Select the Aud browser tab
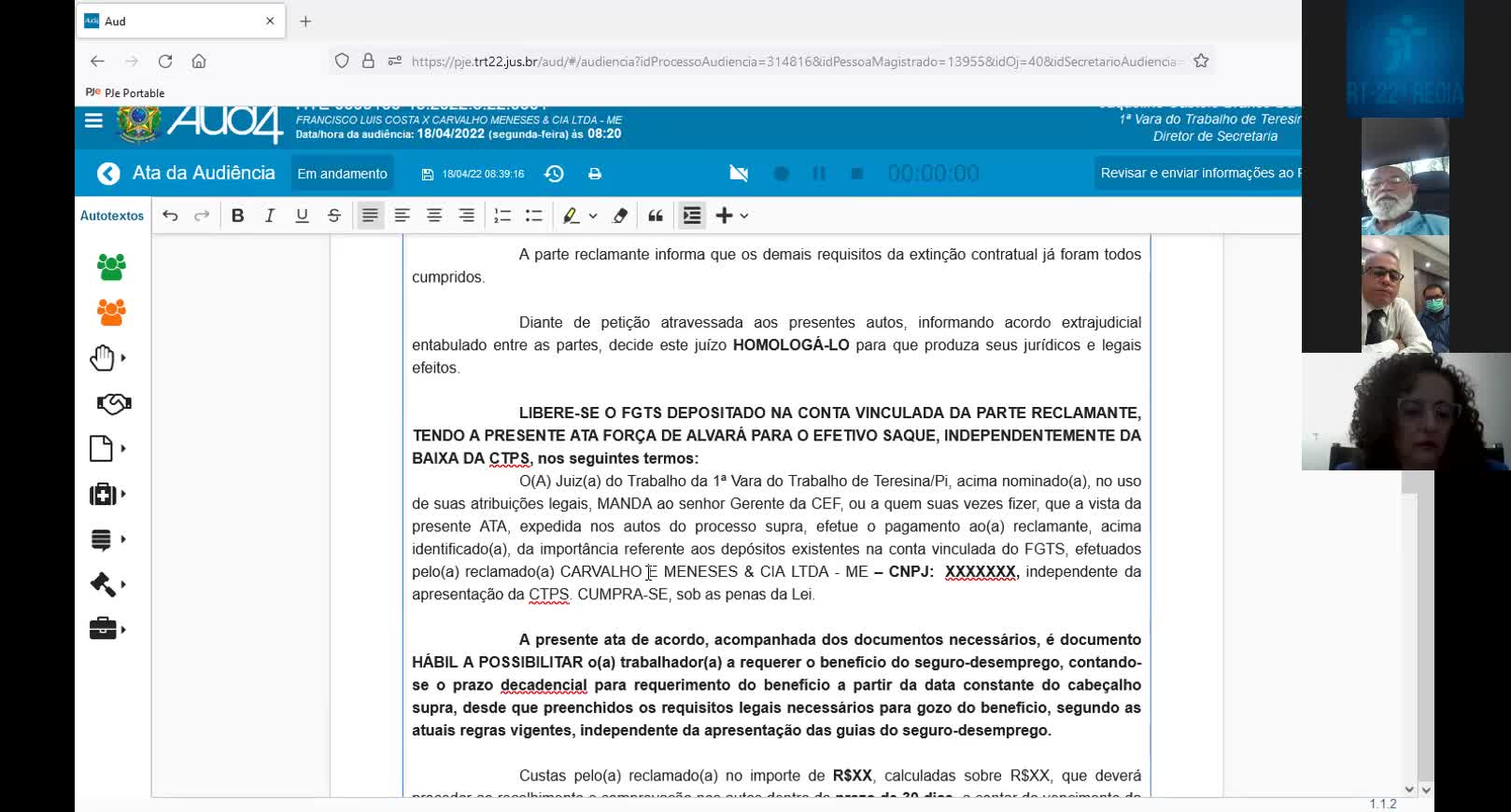Image resolution: width=1511 pixels, height=812 pixels. (180, 21)
